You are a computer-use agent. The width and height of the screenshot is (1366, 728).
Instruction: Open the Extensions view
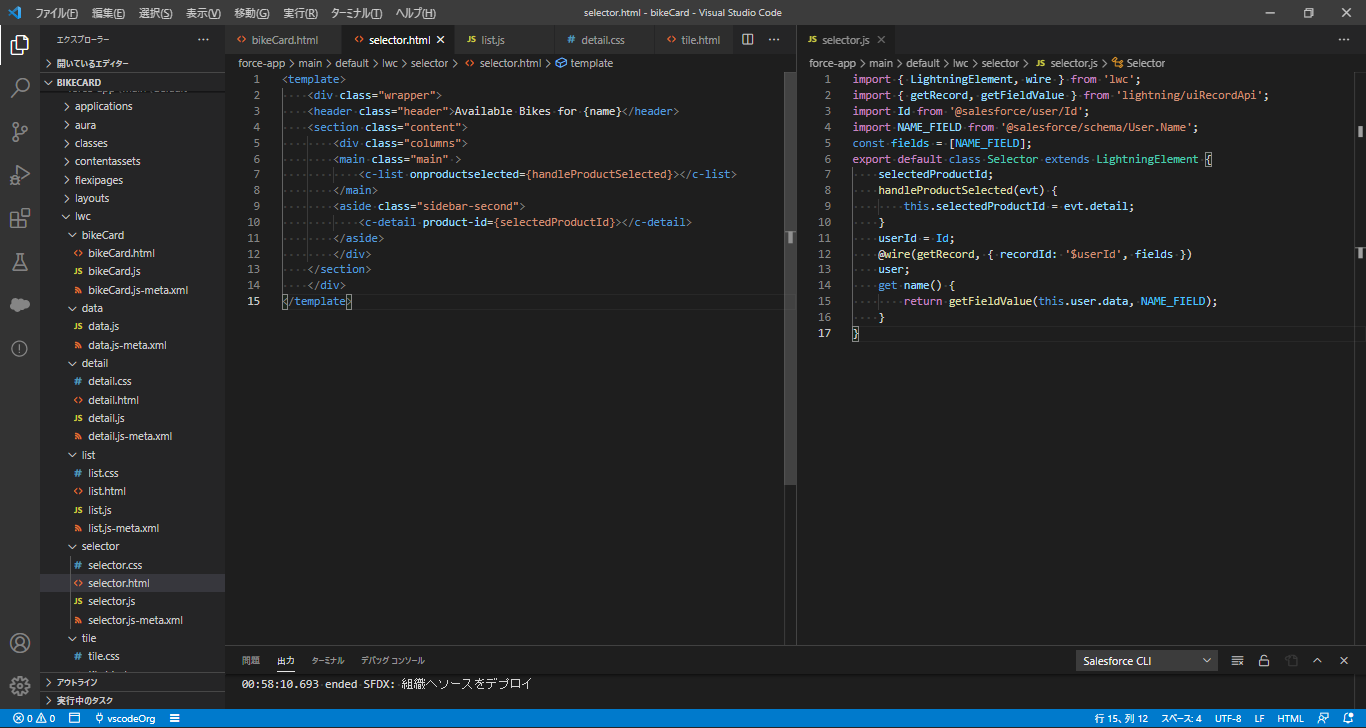point(20,219)
